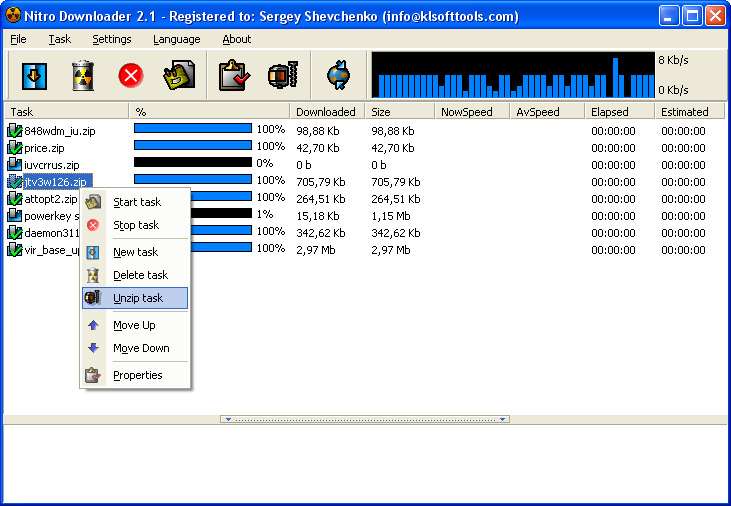This screenshot has width=731, height=506.
Task: Select the iuvcrrus.zip task
Action: click(x=52, y=165)
